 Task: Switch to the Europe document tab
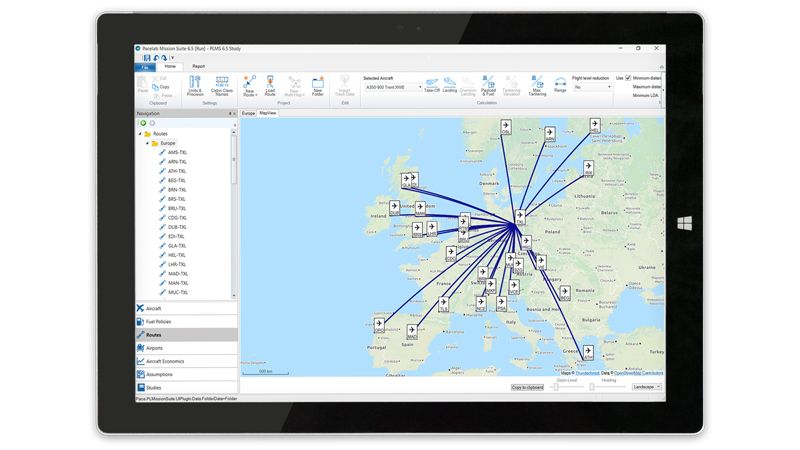coord(248,113)
